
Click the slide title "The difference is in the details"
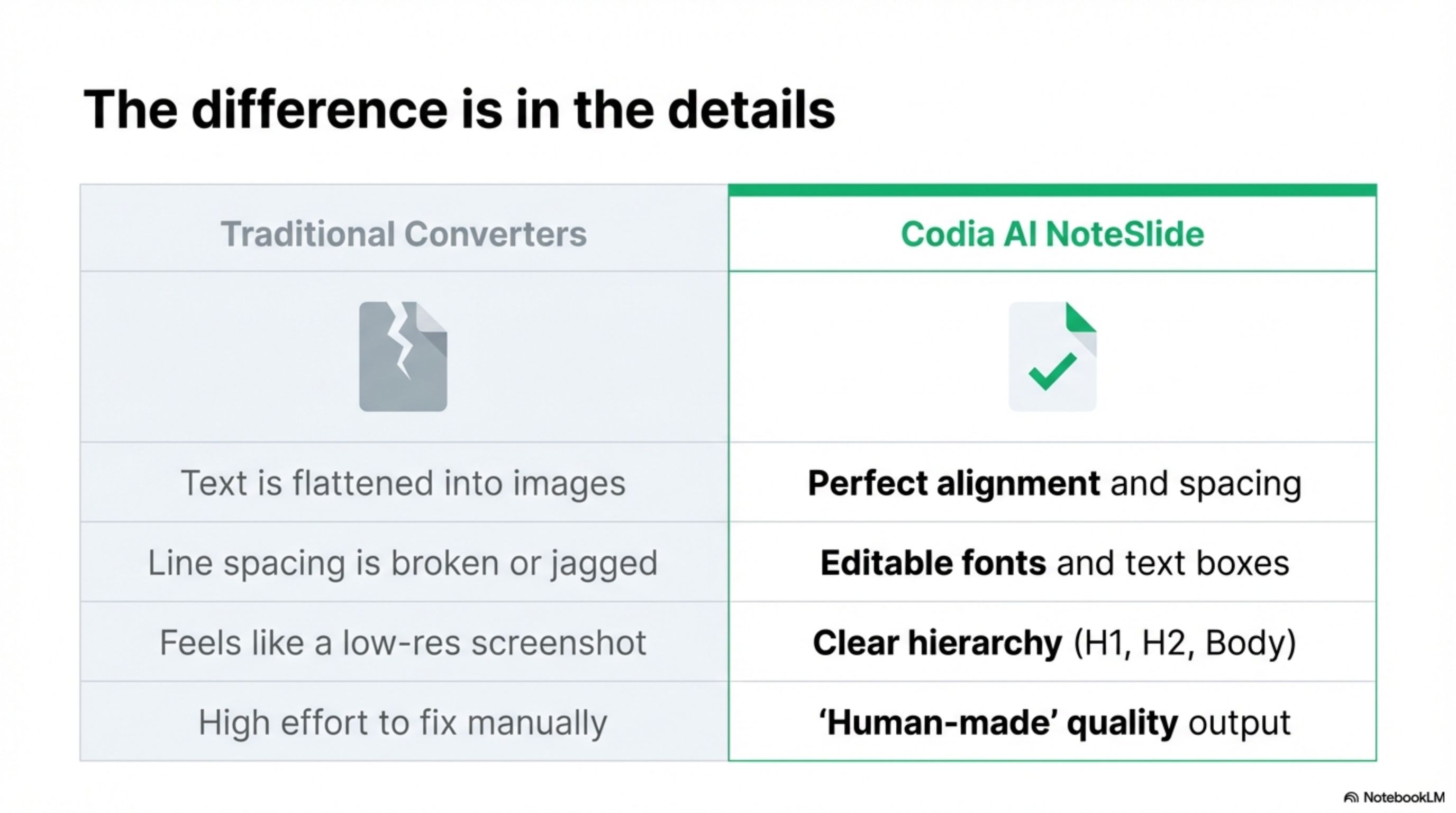point(459,110)
